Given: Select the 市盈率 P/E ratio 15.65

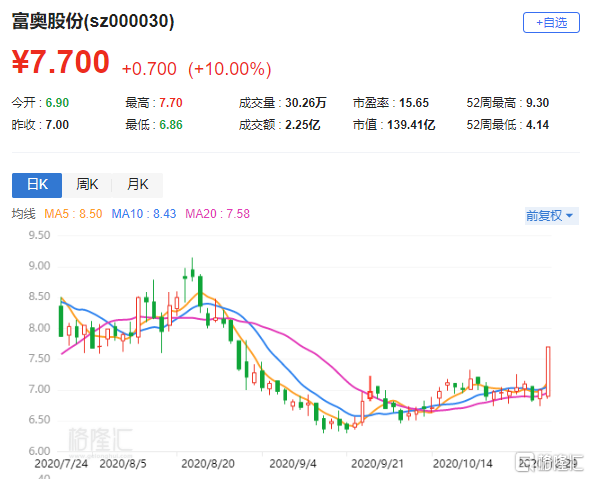Looking at the screenshot, I should 414,103.
